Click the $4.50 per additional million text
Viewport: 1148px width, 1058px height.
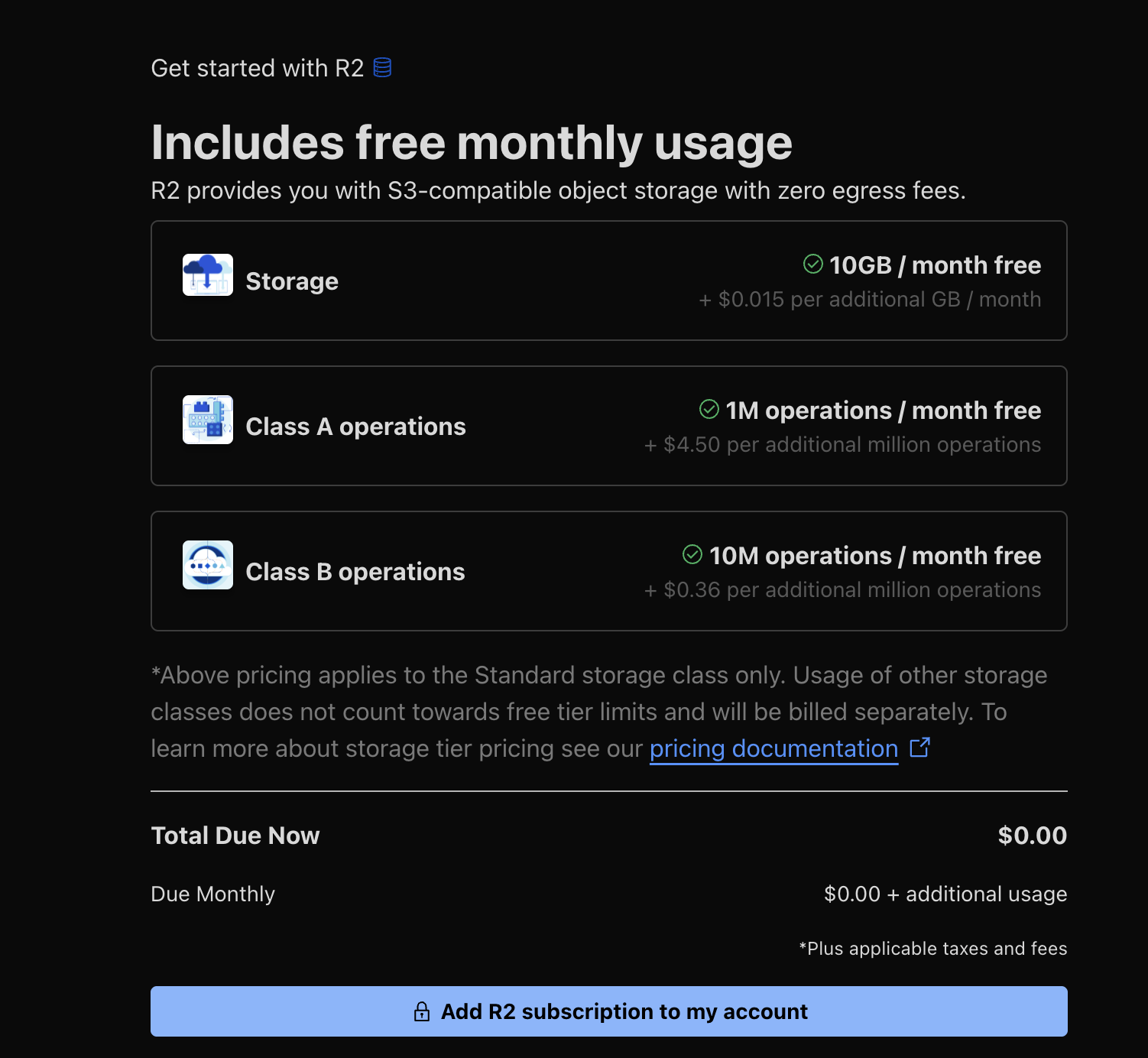pos(842,444)
